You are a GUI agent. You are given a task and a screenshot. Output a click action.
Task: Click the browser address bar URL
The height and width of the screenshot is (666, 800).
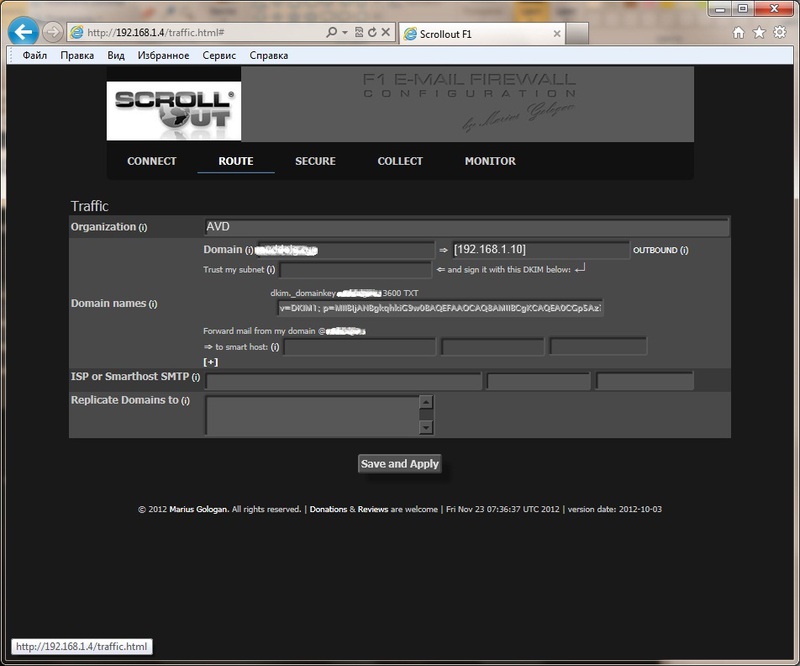point(156,33)
